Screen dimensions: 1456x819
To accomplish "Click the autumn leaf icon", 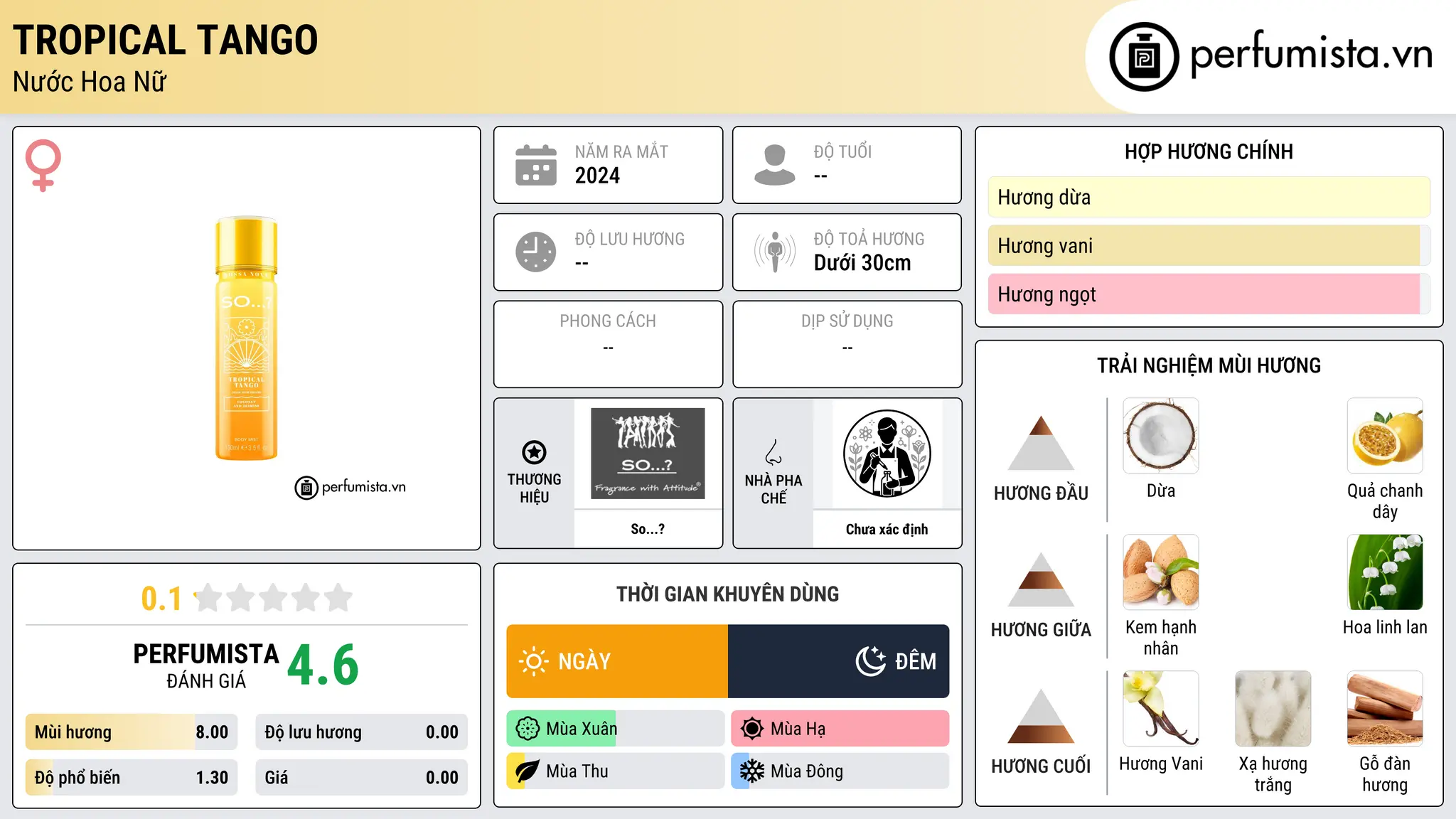I will tap(528, 771).
